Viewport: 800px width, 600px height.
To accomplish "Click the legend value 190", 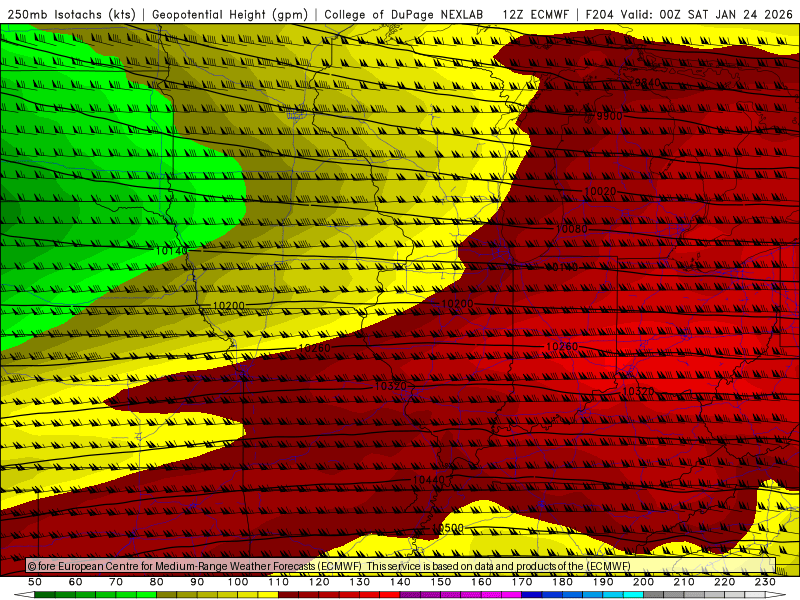I will 603,582.
